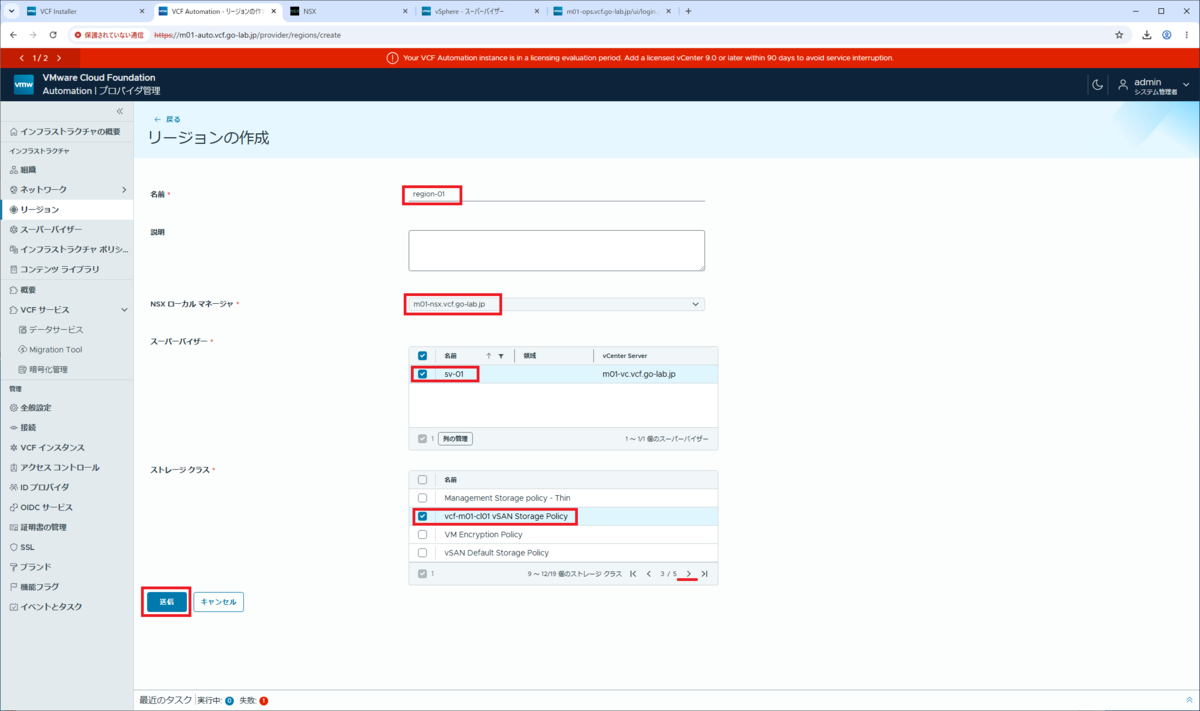Bookmark this page with star icon
The height and width of the screenshot is (711, 1200).
tap(1119, 34)
